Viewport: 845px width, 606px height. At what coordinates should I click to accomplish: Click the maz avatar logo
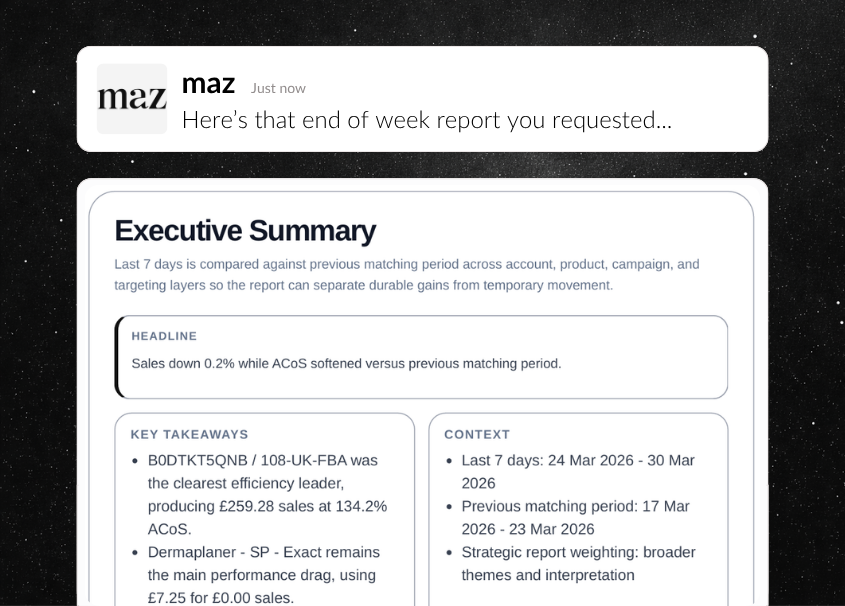(x=131, y=97)
